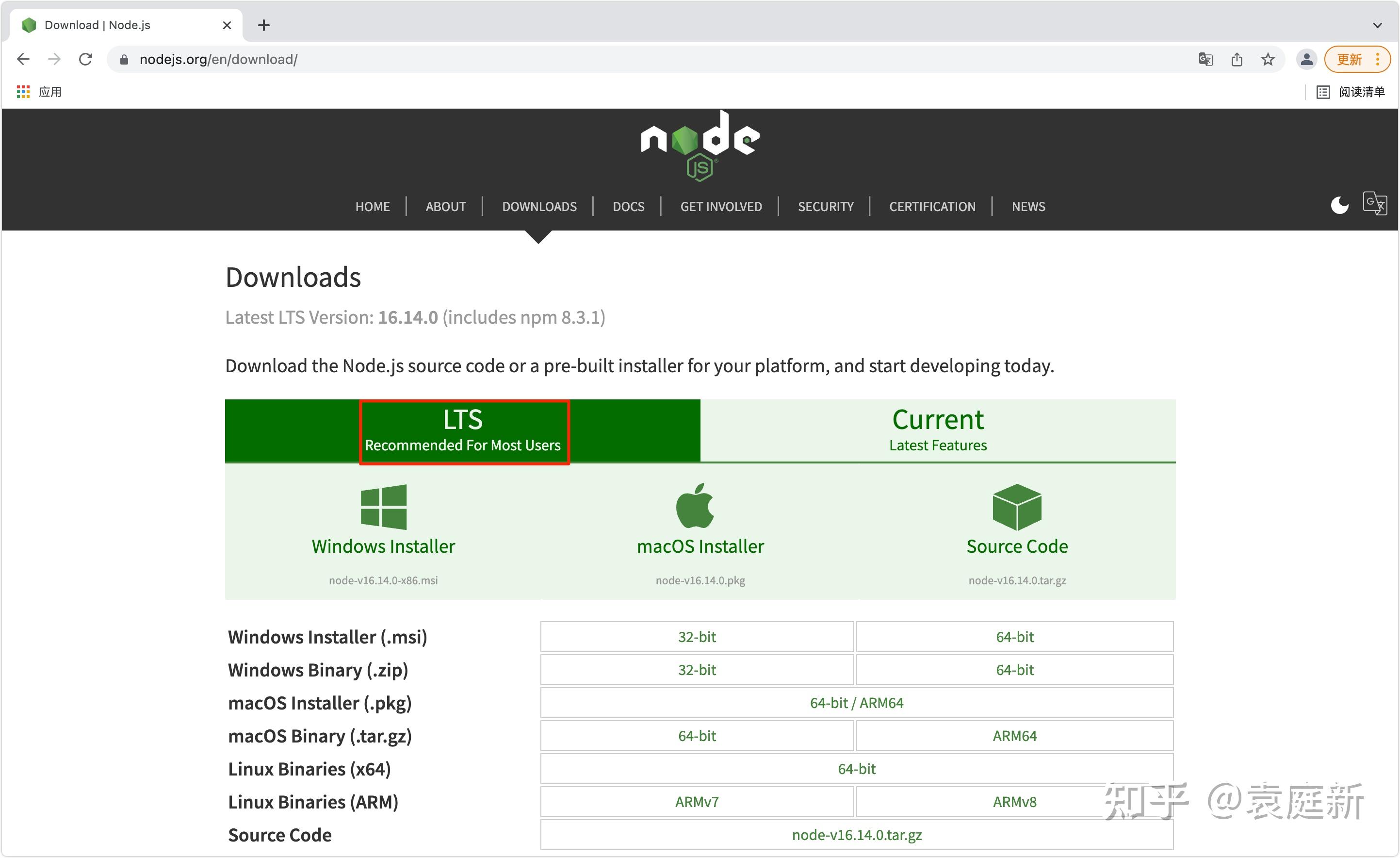1400x858 pixels.
Task: Open Google Translate icon in the address bar
Action: pos(1205,59)
